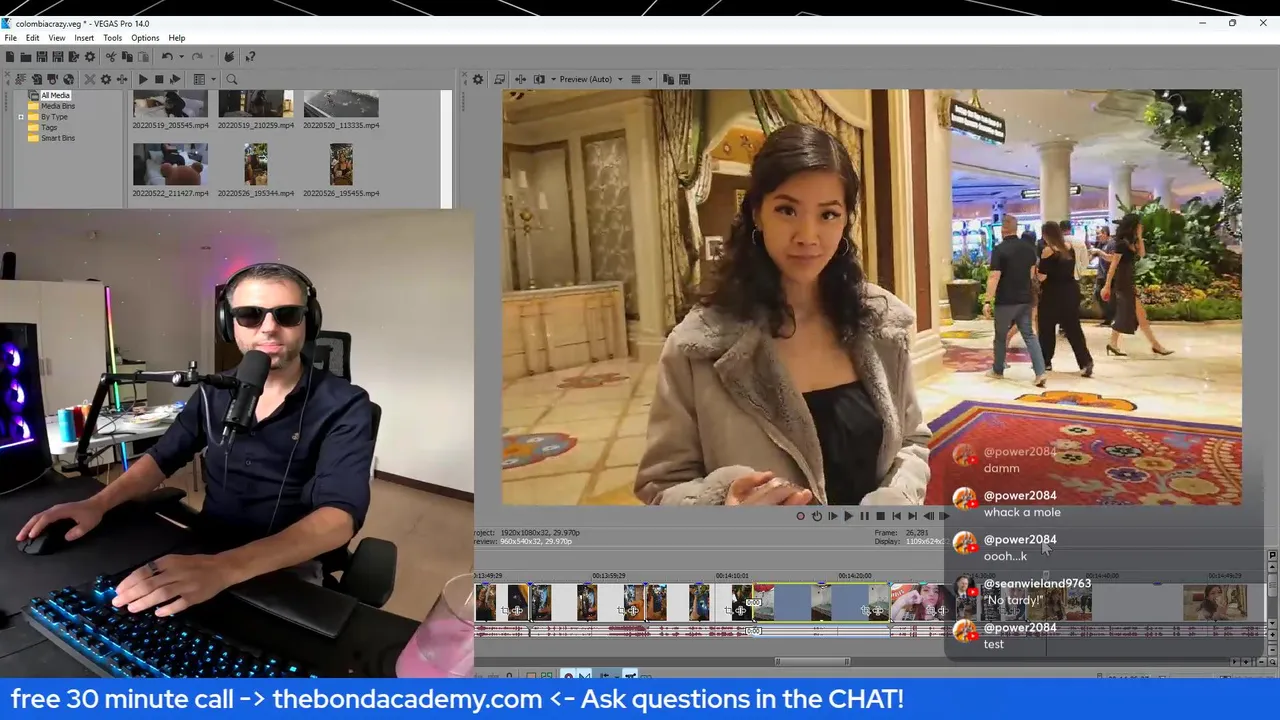Open the interactive tutorials hand icon

pyautogui.click(x=229, y=57)
